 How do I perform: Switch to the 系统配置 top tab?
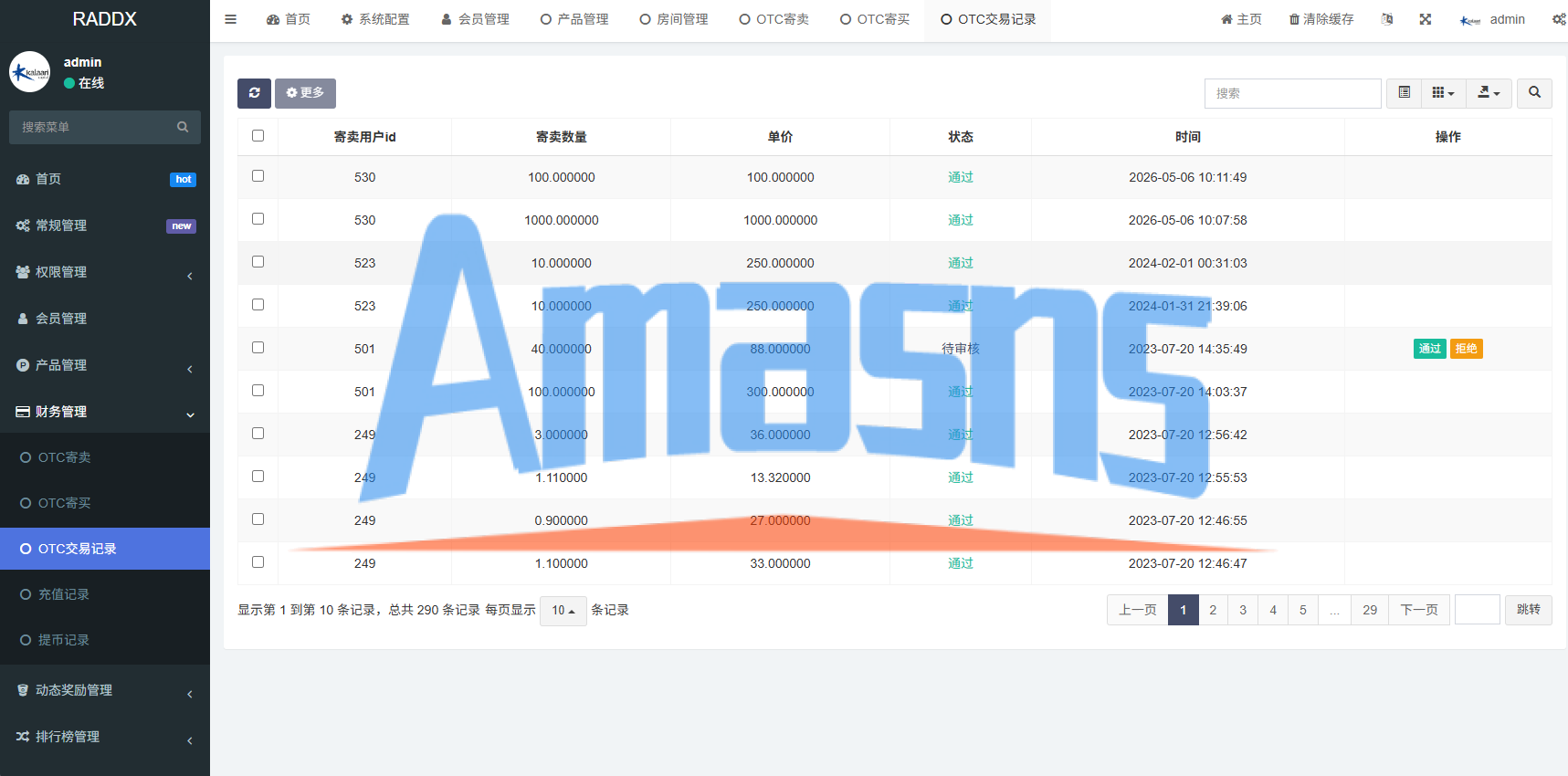click(x=374, y=19)
